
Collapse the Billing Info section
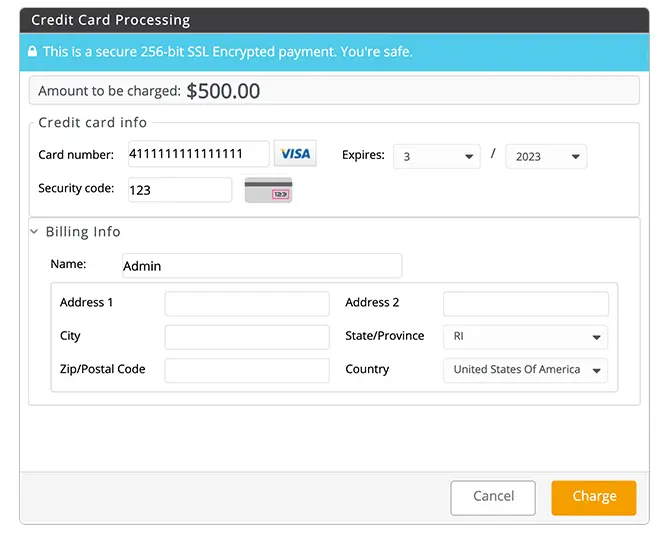coord(35,232)
